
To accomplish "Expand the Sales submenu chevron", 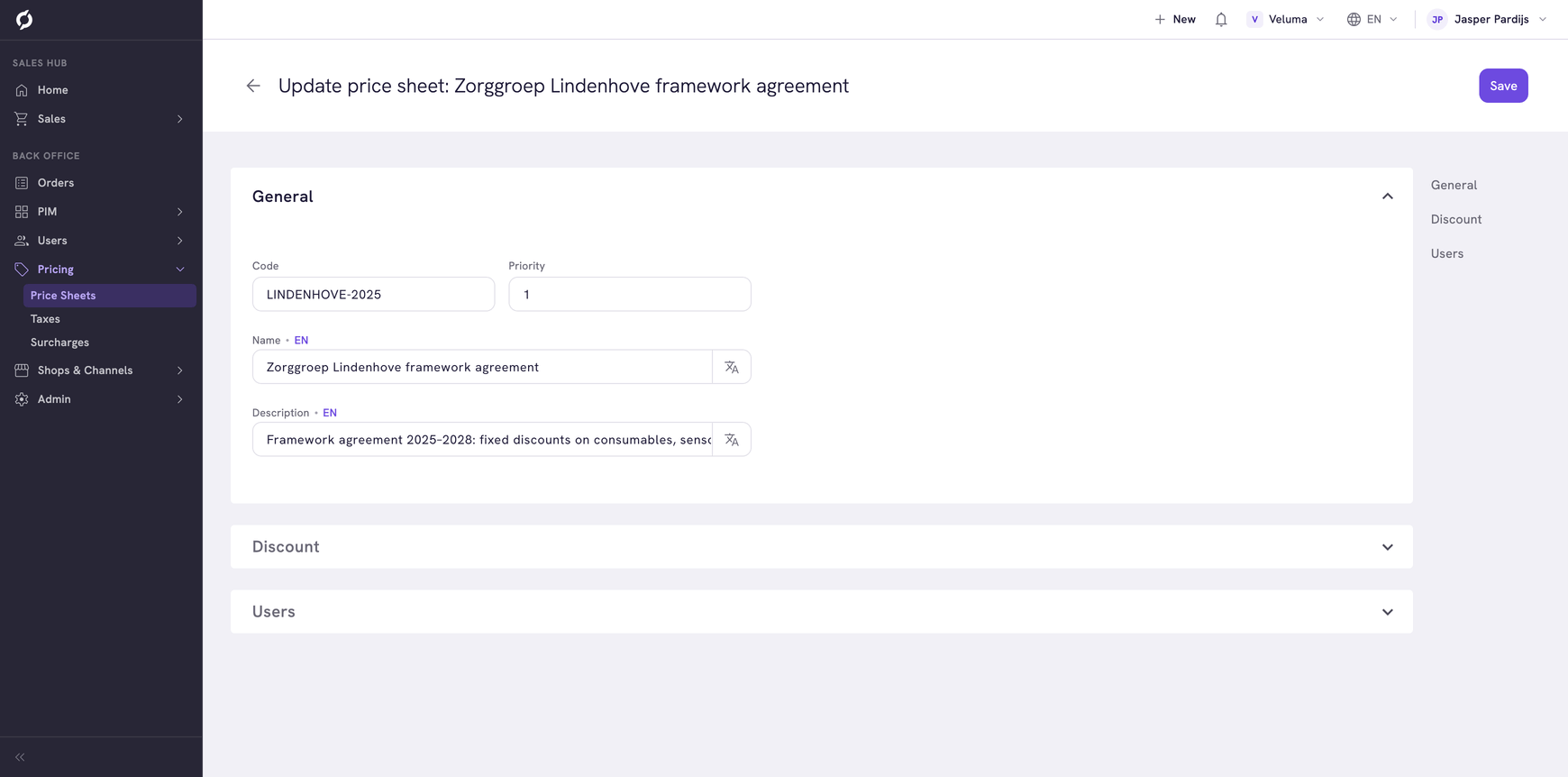I will point(180,119).
